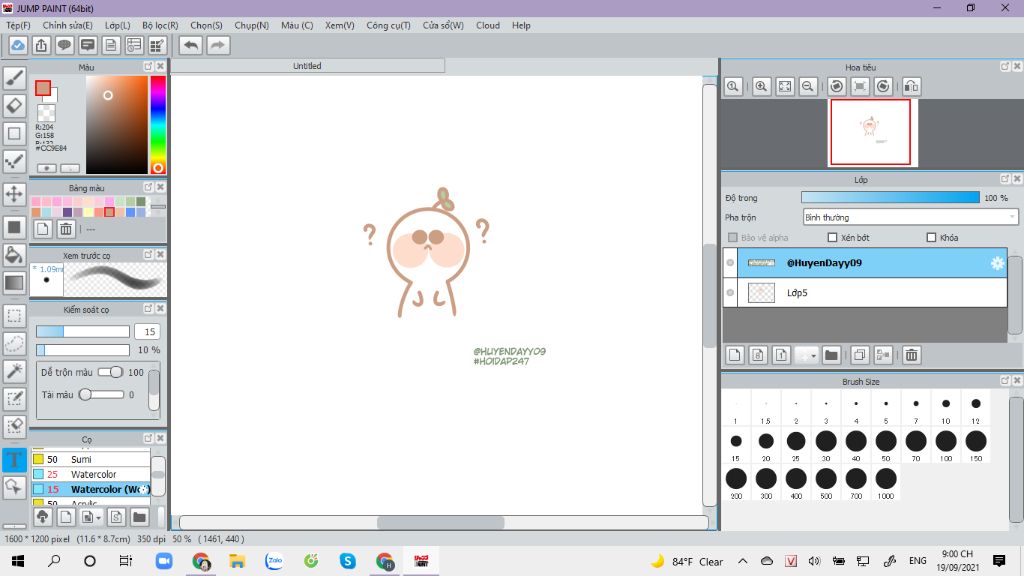The image size is (1024, 576).
Task: Show hidden system tray icons chevron
Action: [743, 561]
